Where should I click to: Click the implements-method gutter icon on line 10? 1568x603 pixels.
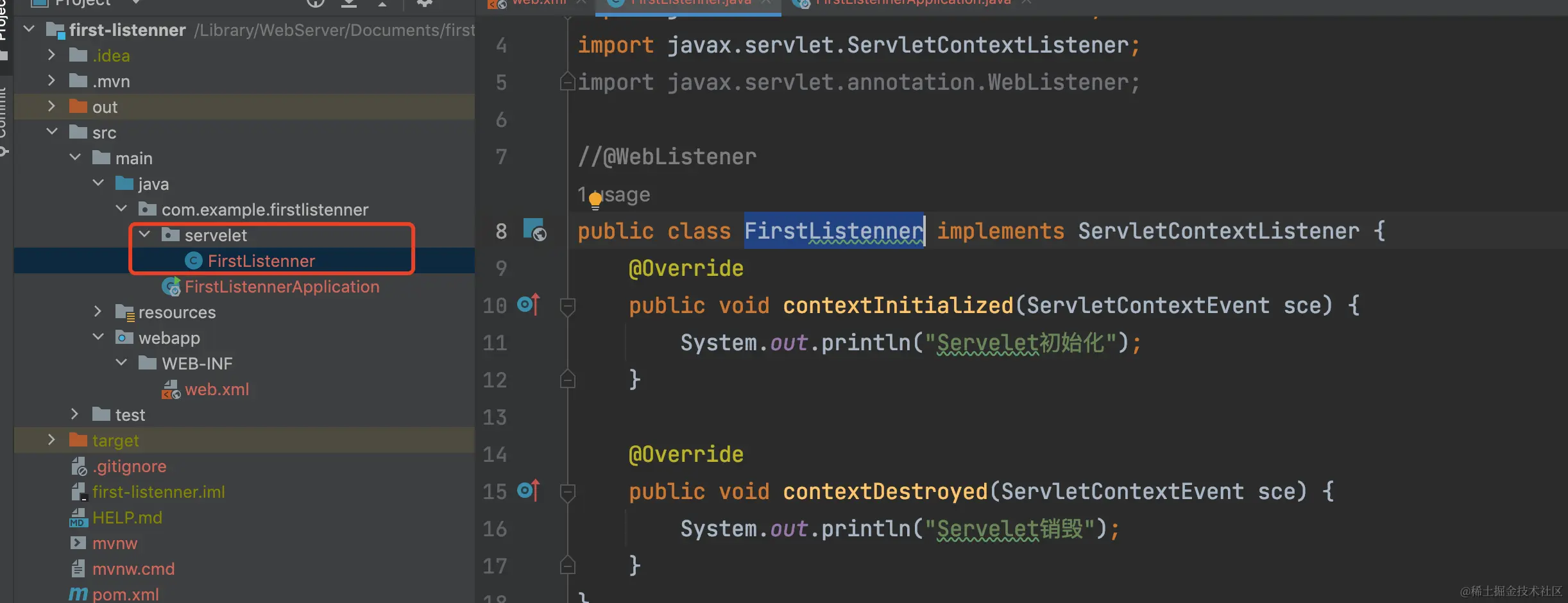[529, 304]
